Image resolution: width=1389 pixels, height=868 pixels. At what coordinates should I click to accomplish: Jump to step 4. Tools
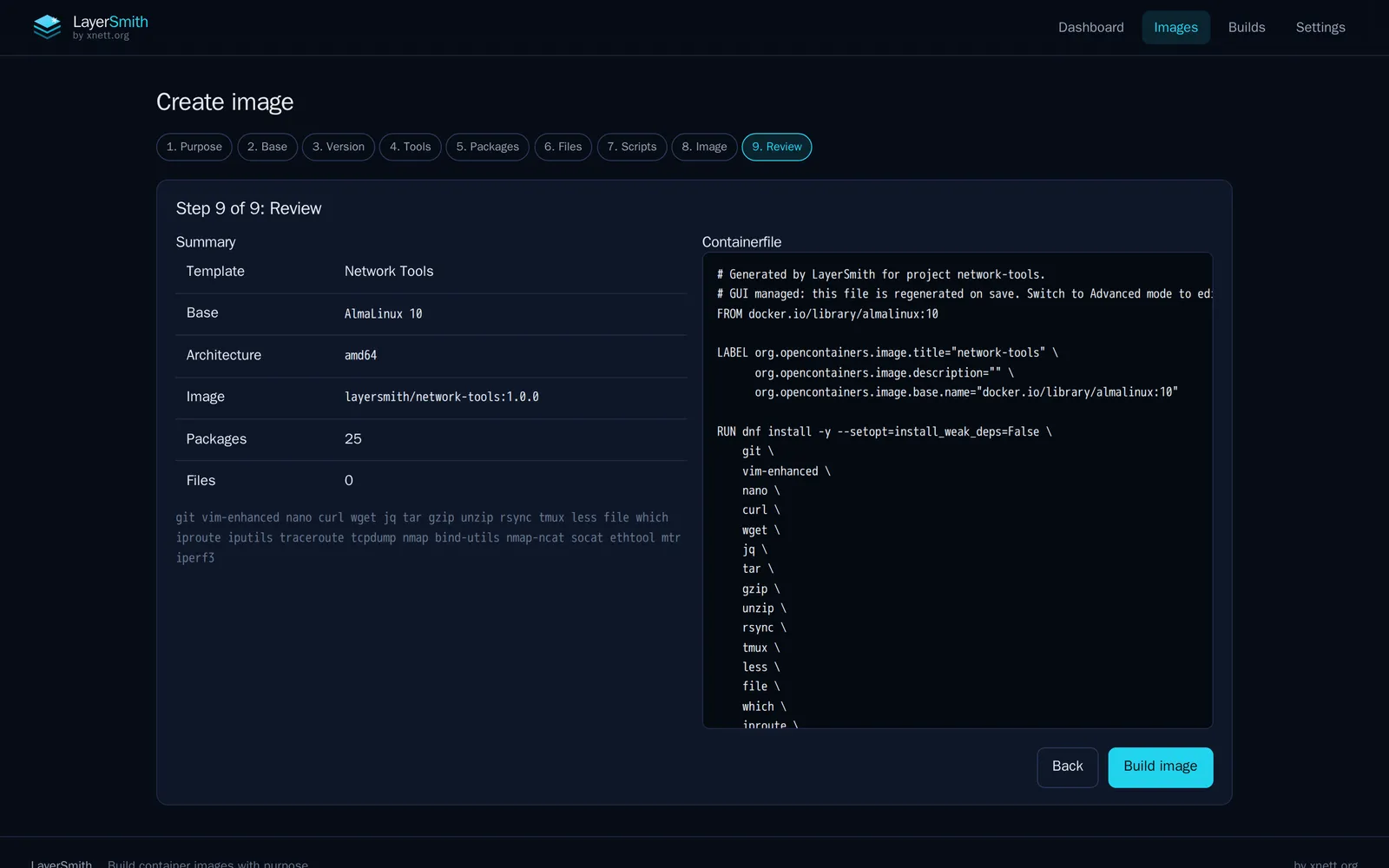(x=411, y=147)
